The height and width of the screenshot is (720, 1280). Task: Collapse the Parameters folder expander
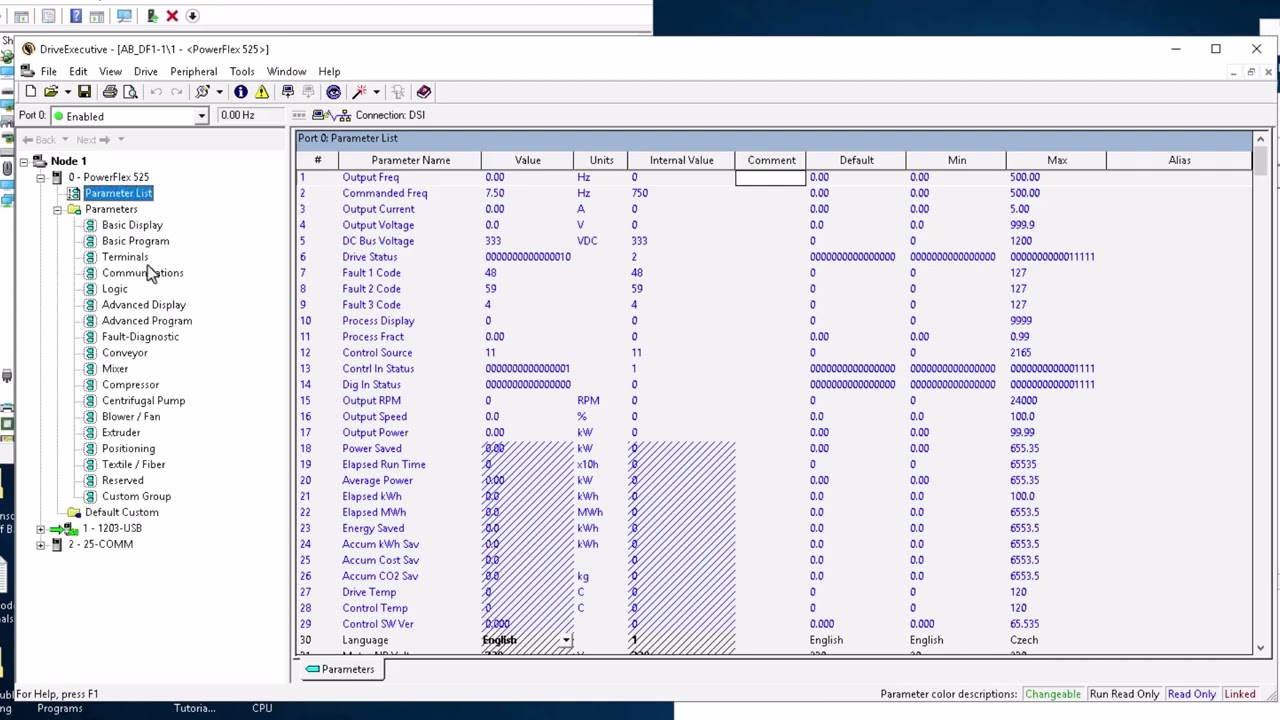58,209
